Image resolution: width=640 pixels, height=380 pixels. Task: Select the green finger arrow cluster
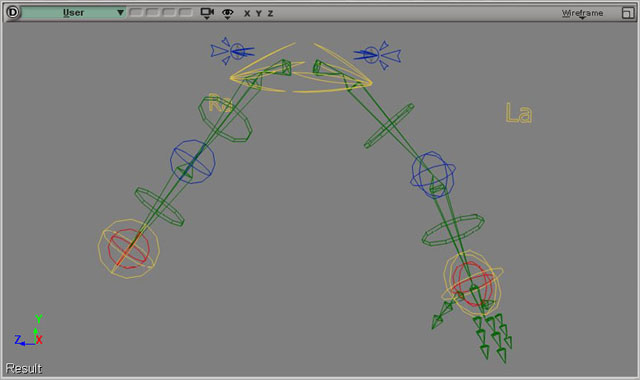point(493,337)
